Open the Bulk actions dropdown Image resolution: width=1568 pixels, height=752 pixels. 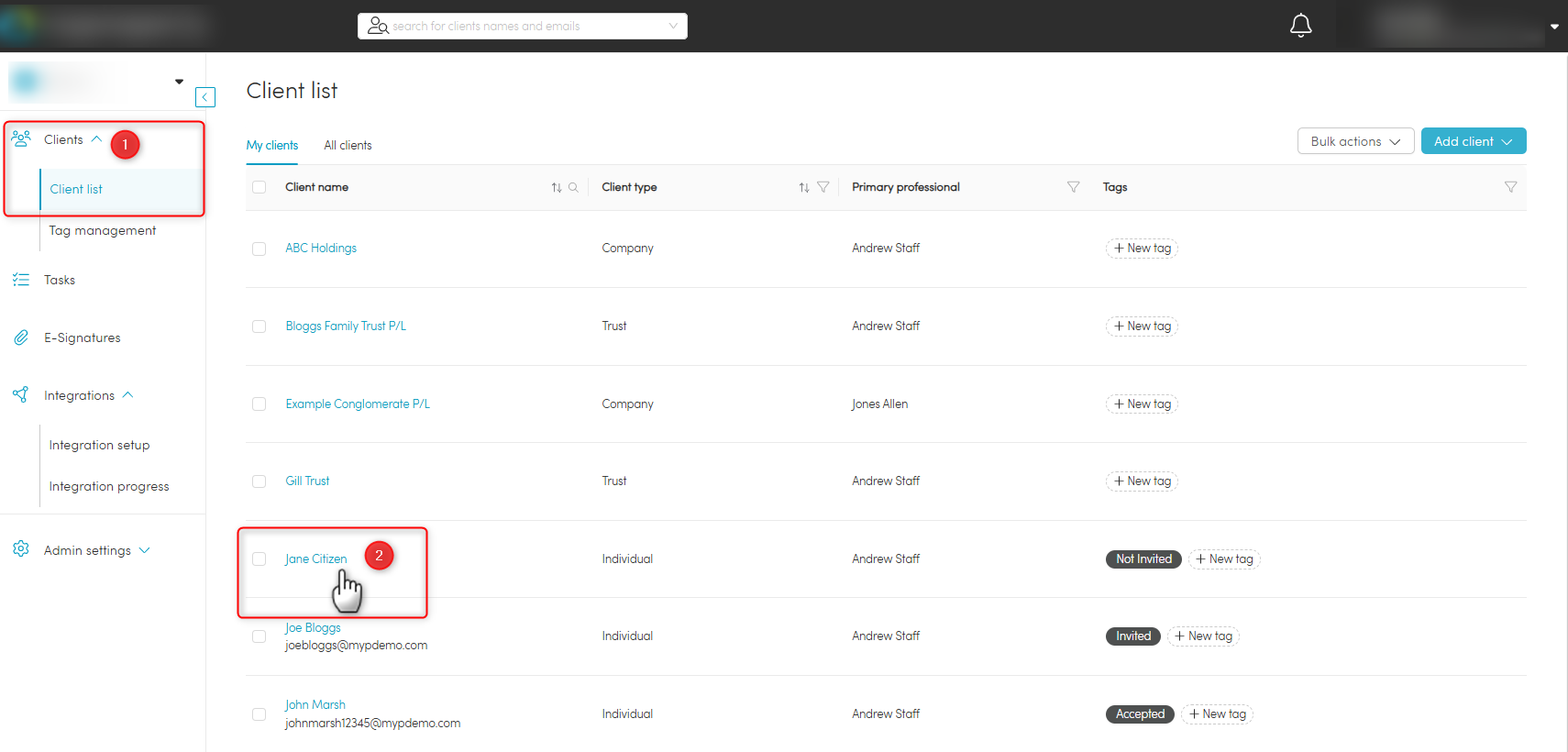(1355, 141)
